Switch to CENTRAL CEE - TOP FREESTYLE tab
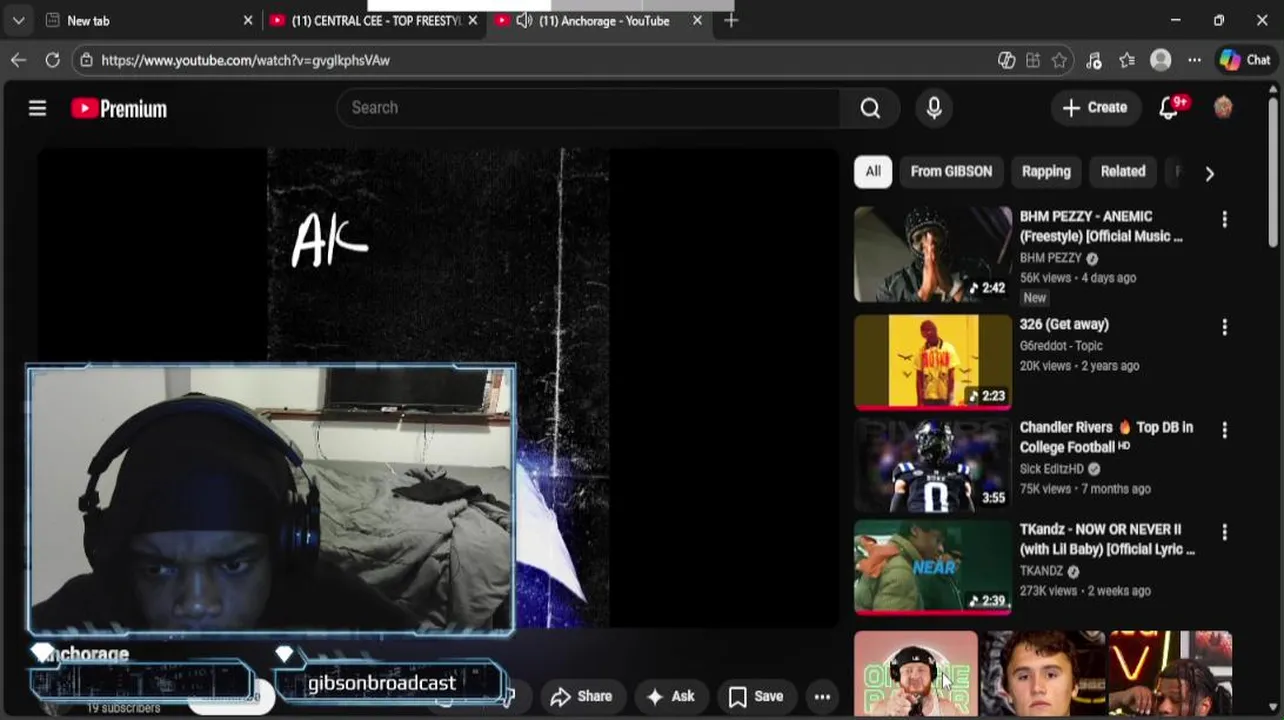 pos(375,20)
